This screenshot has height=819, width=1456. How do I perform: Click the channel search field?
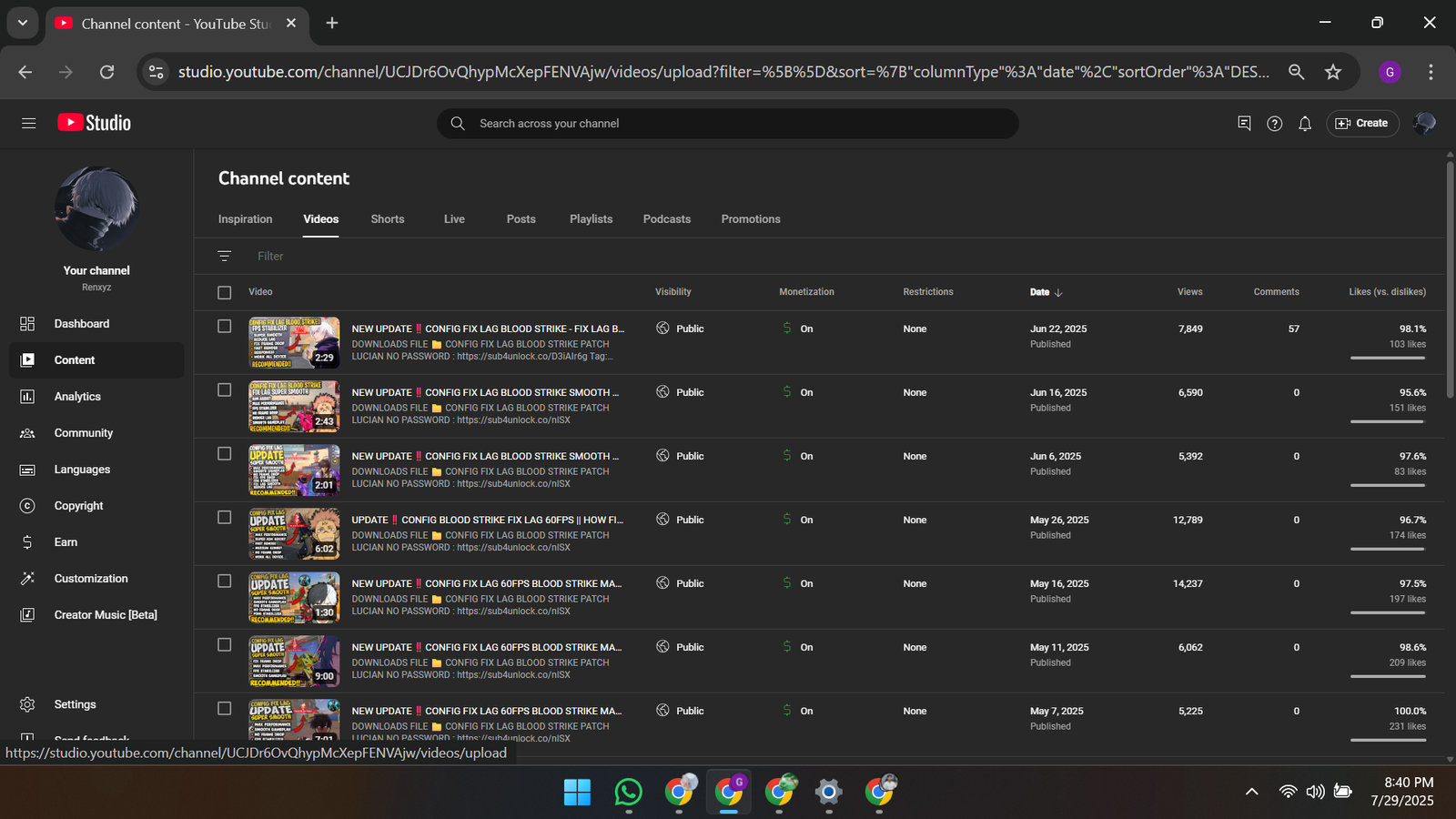728,124
